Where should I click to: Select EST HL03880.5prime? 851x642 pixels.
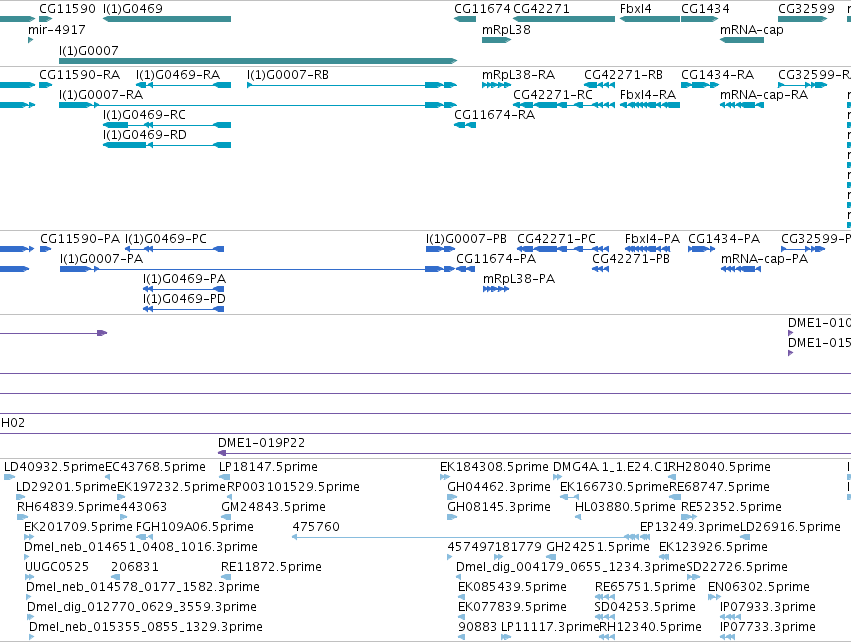pos(625,506)
